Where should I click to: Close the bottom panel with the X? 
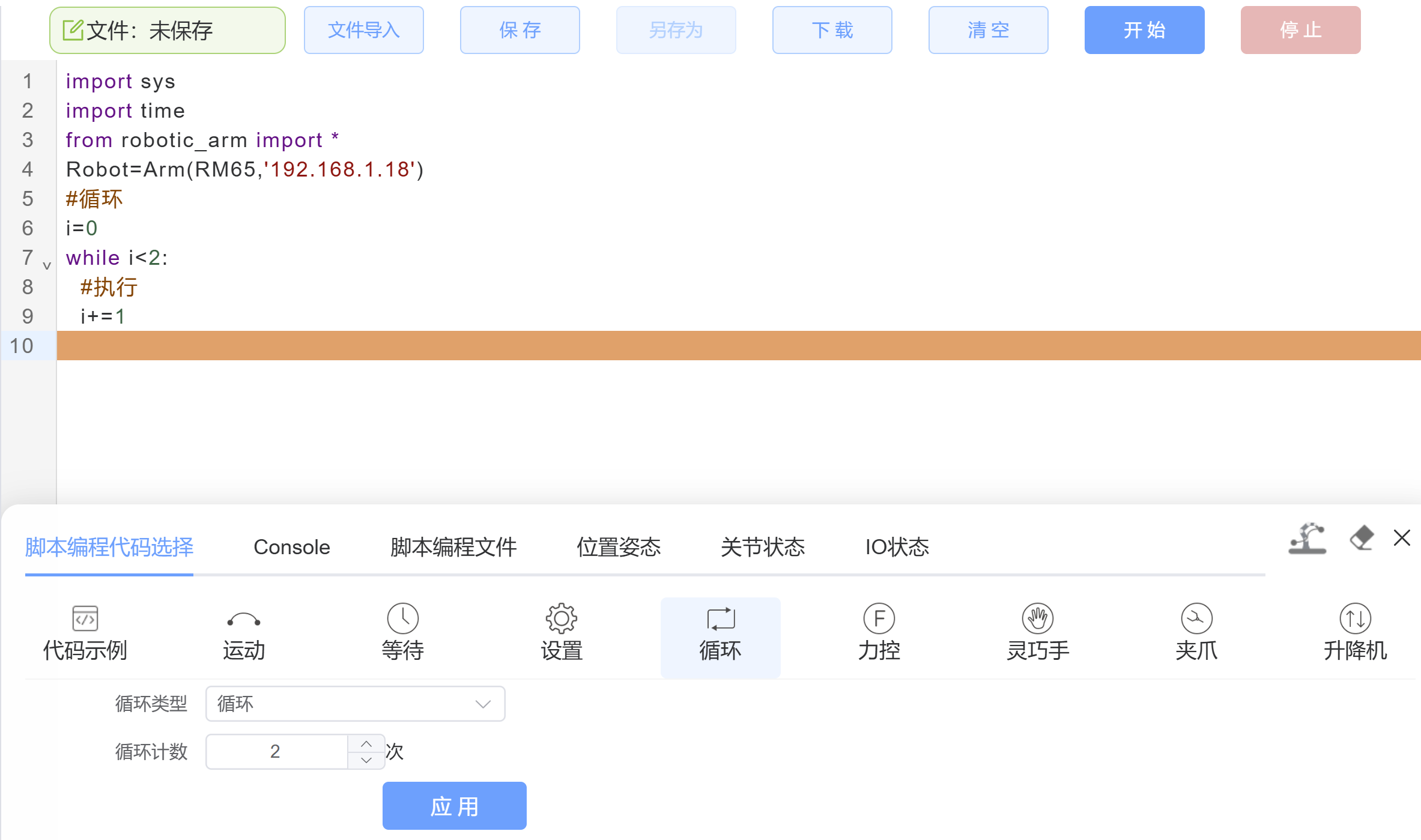[x=1402, y=538]
